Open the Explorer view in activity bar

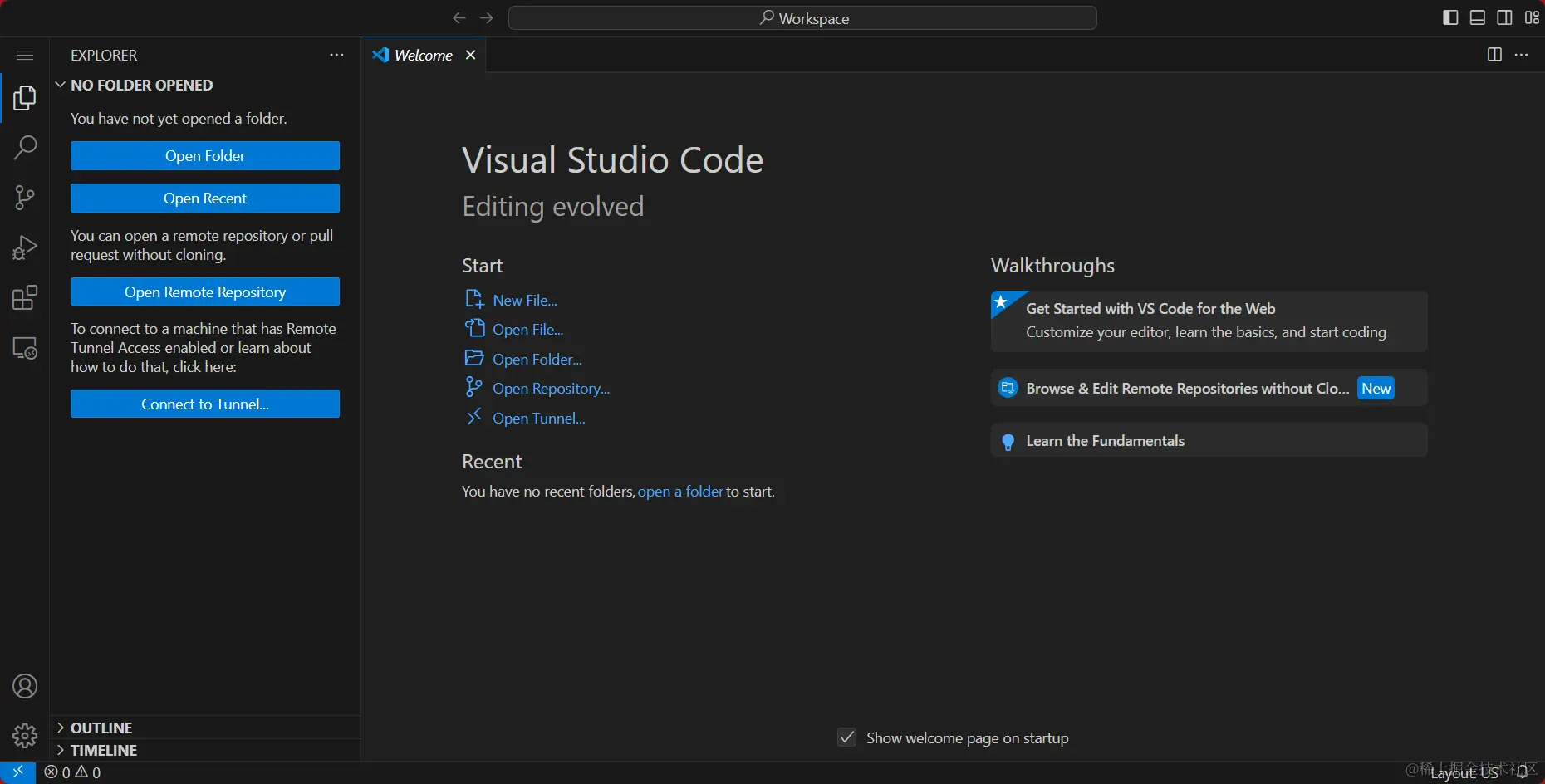coord(25,98)
